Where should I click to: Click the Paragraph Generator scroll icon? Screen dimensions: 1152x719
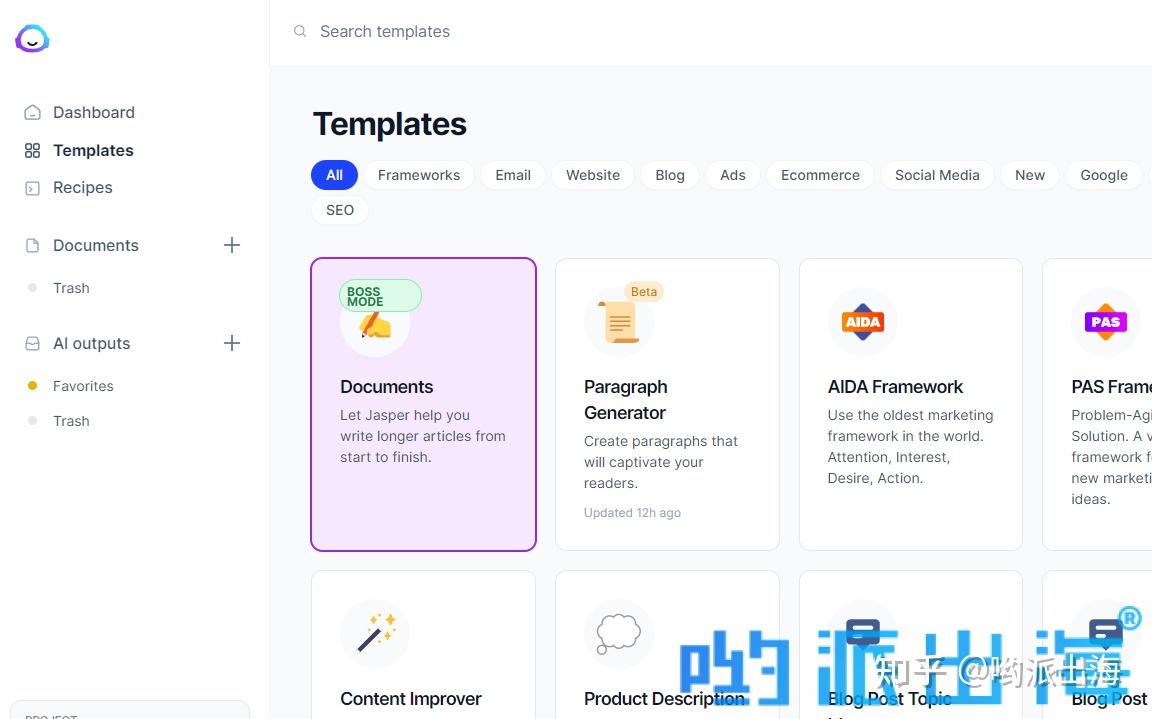pyautogui.click(x=619, y=322)
